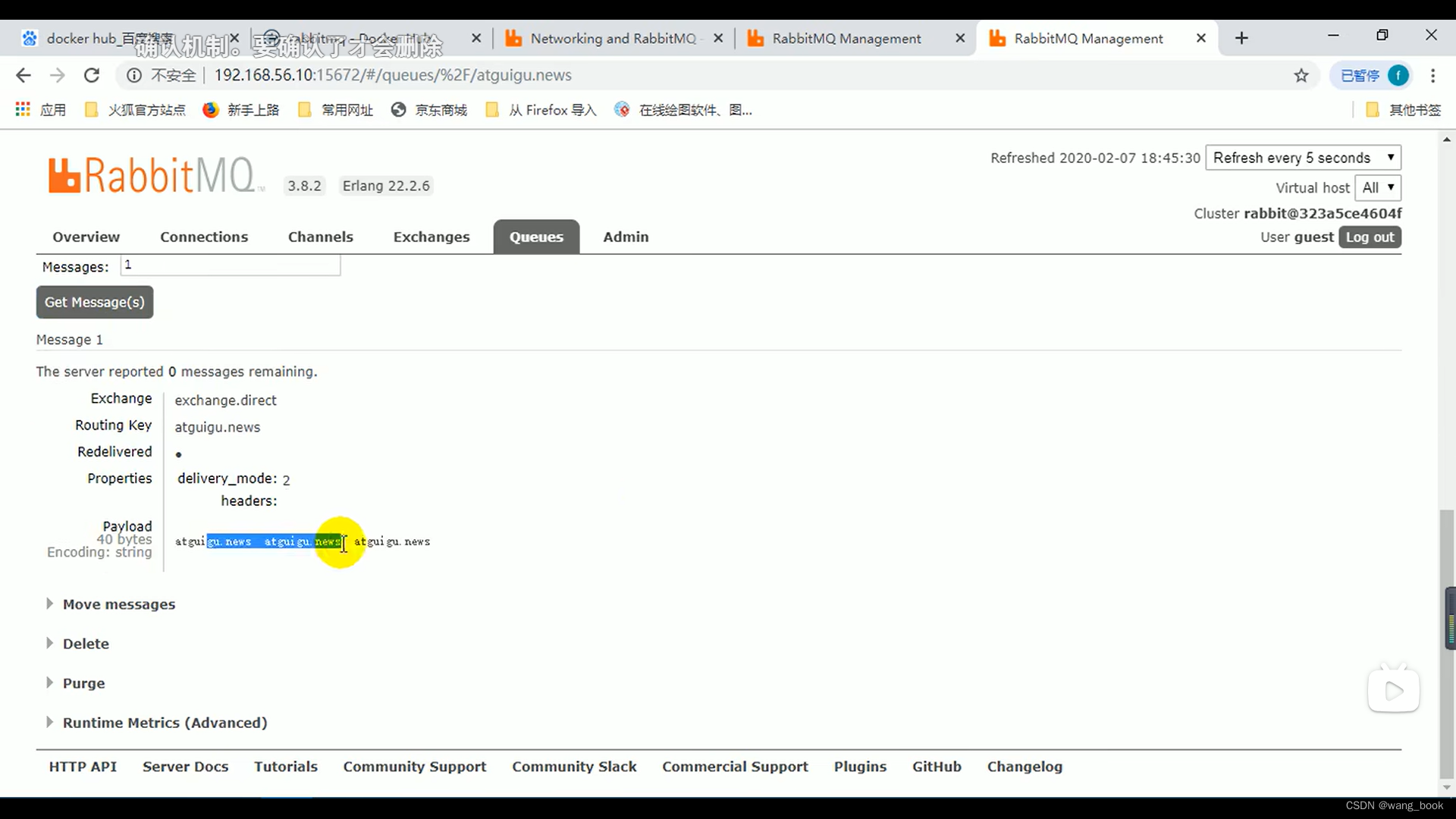The image size is (1456, 819).
Task: Open the 常用网址 bookmark folder
Action: tap(336, 110)
